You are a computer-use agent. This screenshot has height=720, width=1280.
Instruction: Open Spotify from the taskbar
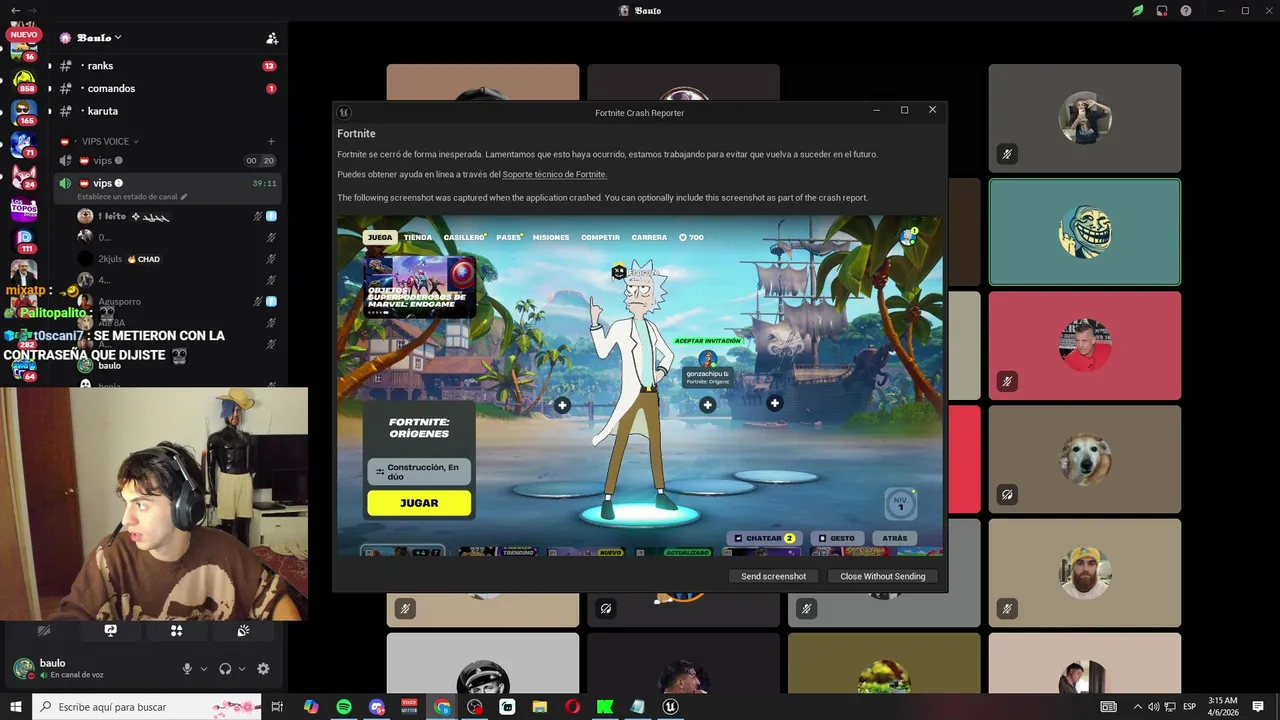click(344, 707)
